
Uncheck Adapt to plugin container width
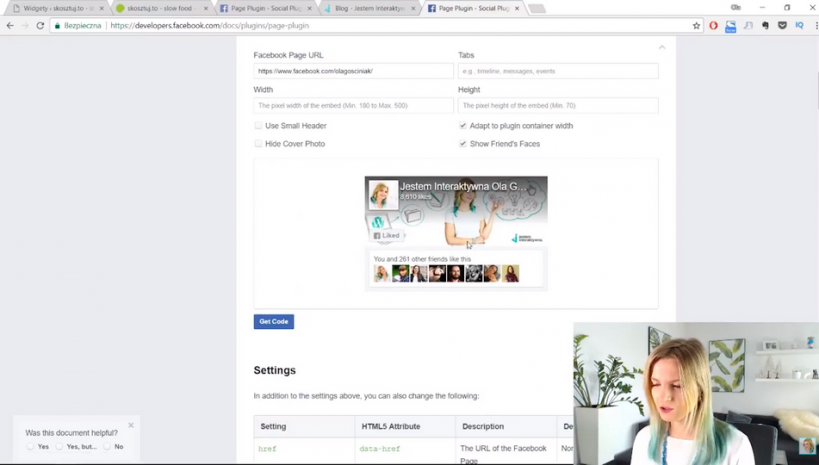coord(463,125)
